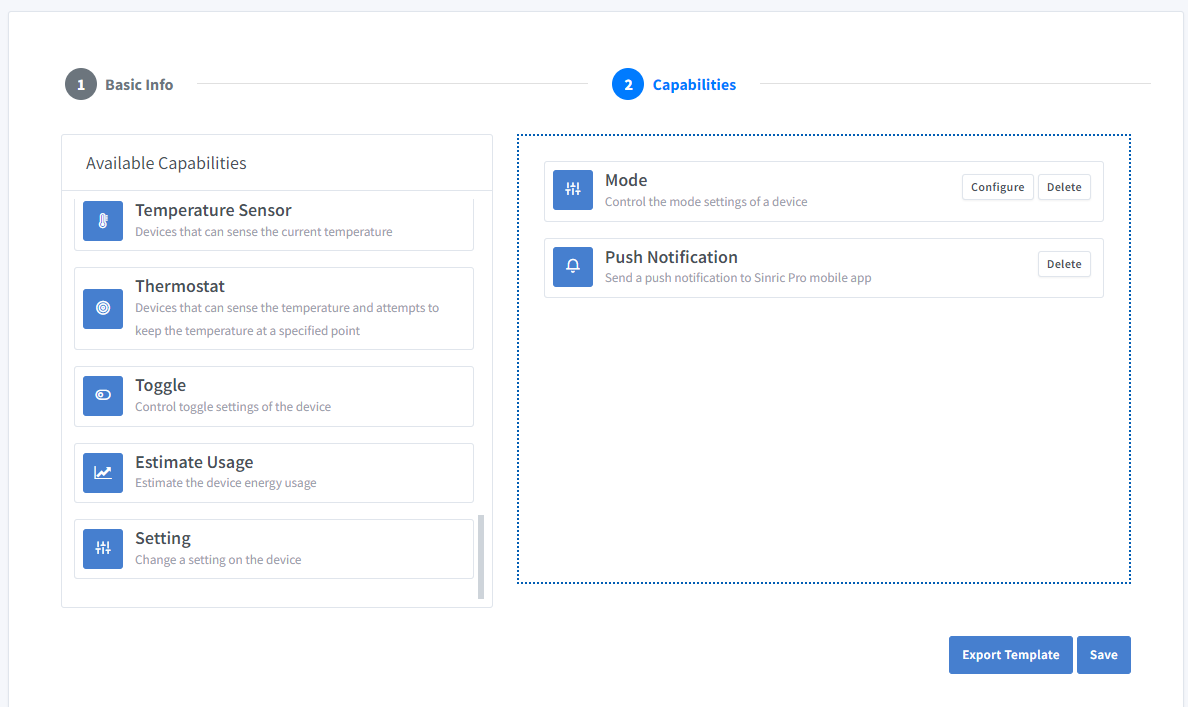1188x707 pixels.
Task: Go to step 1 circle indicator
Action: 81,85
